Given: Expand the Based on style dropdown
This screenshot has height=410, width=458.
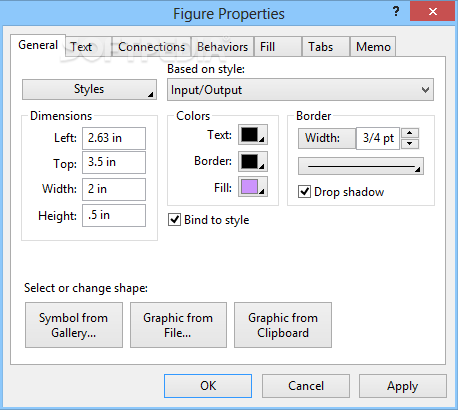Looking at the screenshot, I should (300, 90).
